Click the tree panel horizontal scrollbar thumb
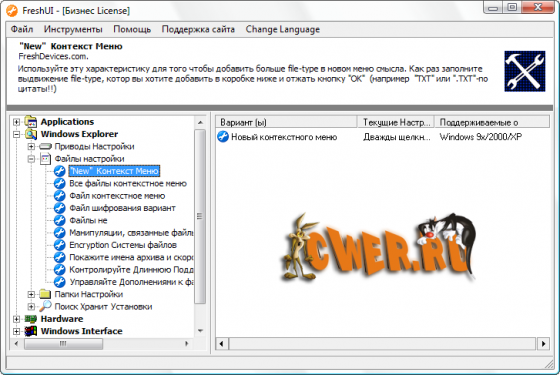 (x=64, y=344)
